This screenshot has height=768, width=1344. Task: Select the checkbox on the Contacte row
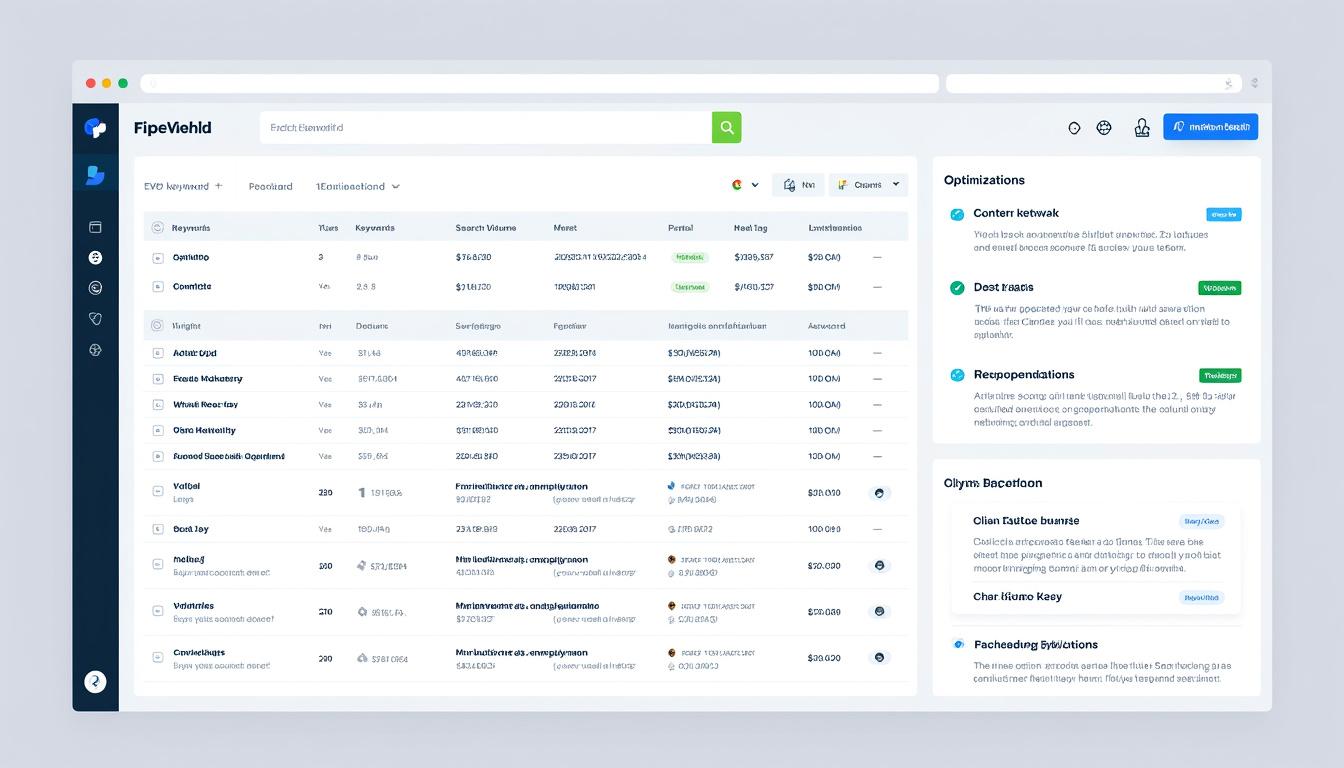[x=157, y=286]
